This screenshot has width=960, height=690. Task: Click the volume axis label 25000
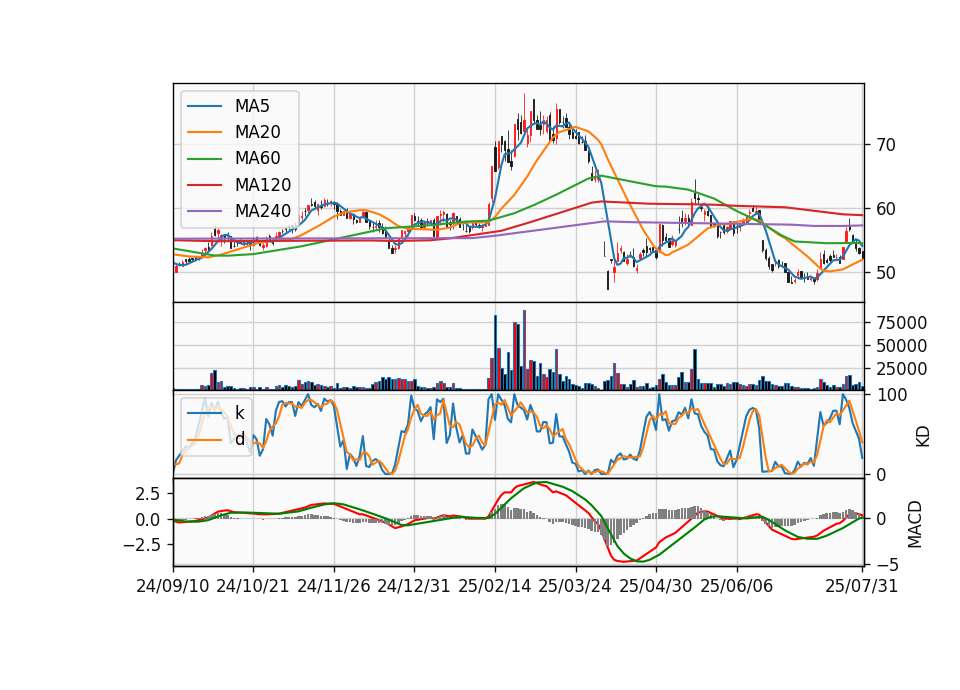click(x=902, y=369)
